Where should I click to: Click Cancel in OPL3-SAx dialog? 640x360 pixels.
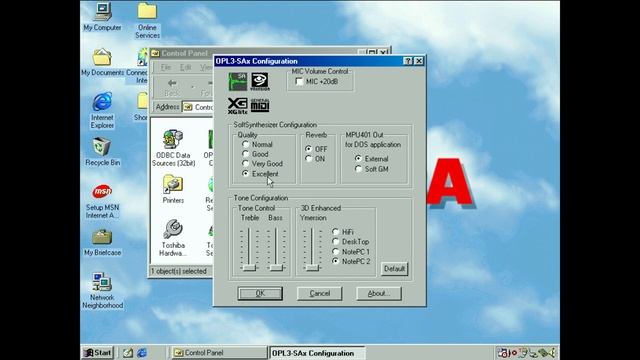(320, 293)
